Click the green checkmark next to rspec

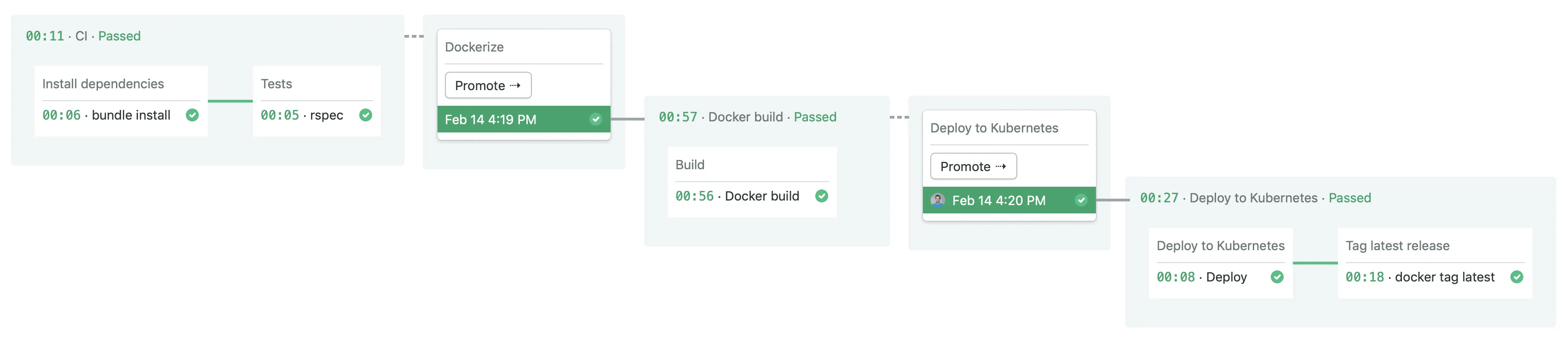365,115
